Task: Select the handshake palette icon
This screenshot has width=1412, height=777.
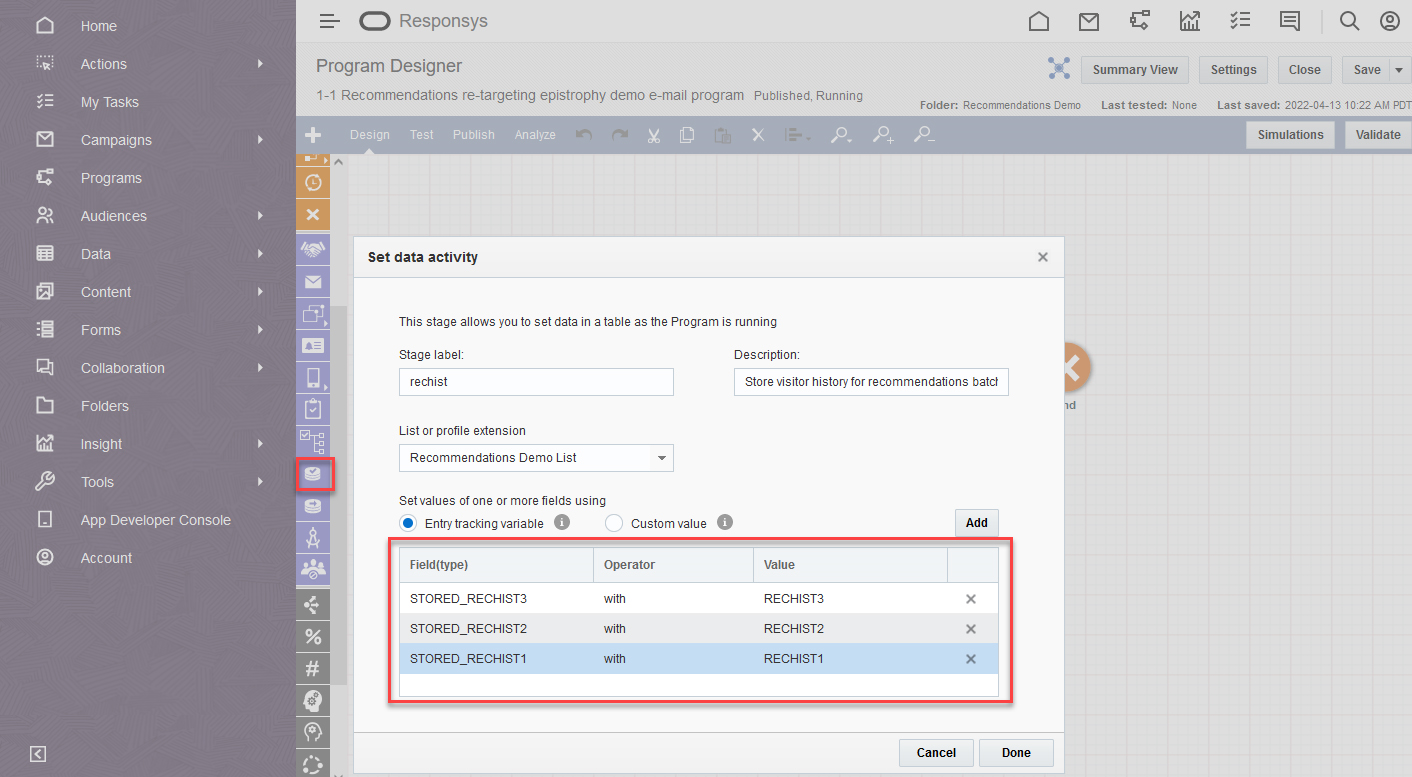Action: (x=313, y=249)
